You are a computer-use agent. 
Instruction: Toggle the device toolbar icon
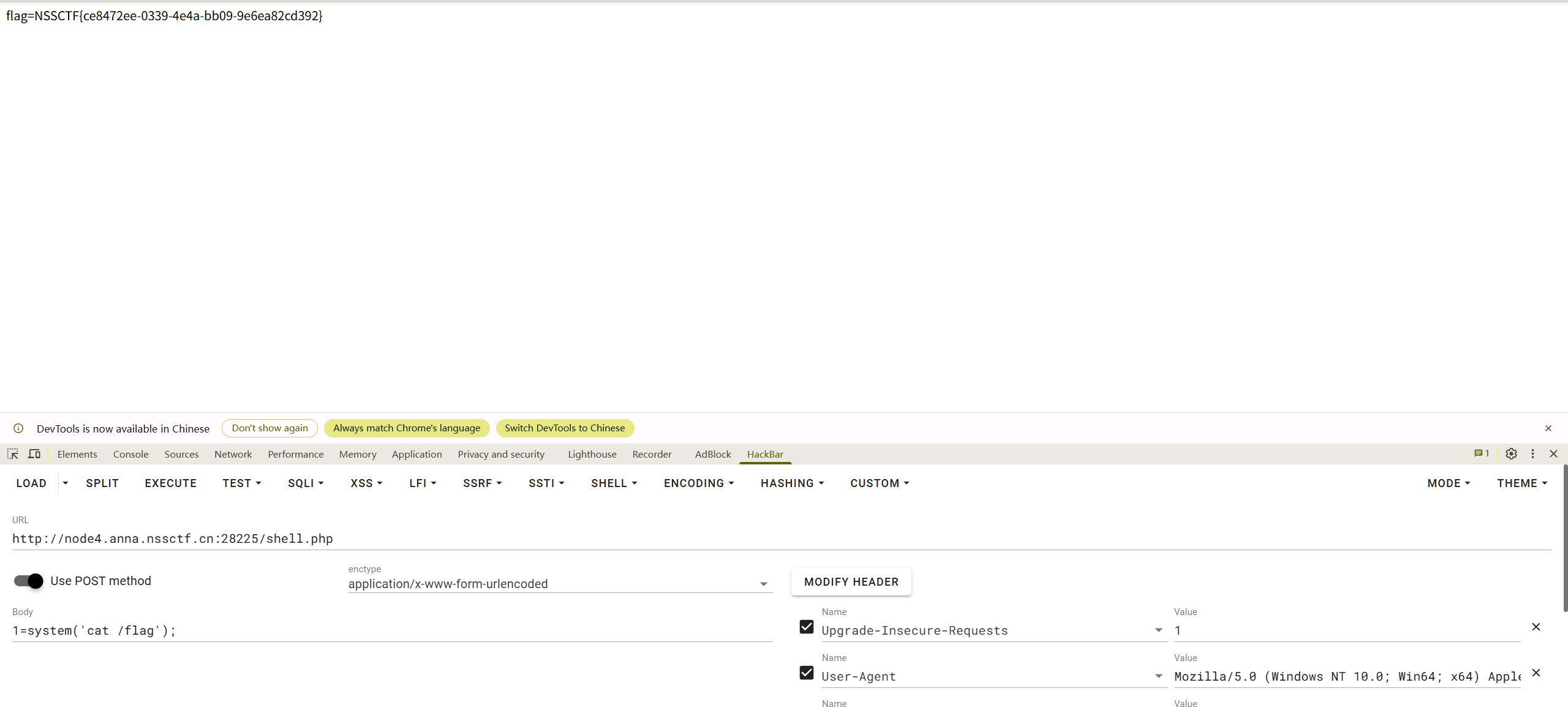34,454
